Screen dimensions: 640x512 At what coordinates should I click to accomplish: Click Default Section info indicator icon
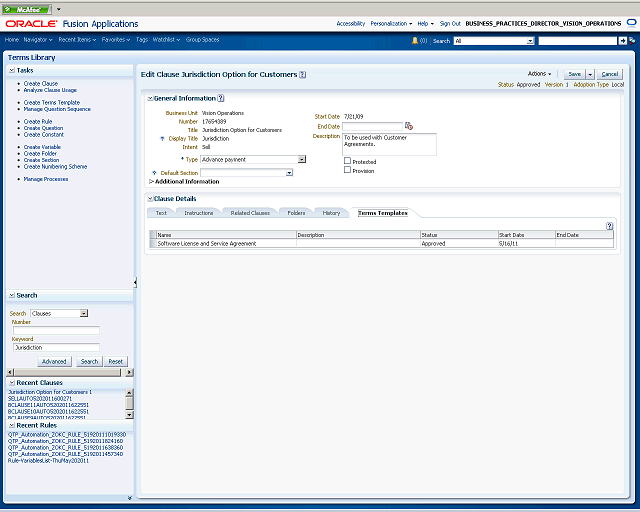click(x=154, y=173)
